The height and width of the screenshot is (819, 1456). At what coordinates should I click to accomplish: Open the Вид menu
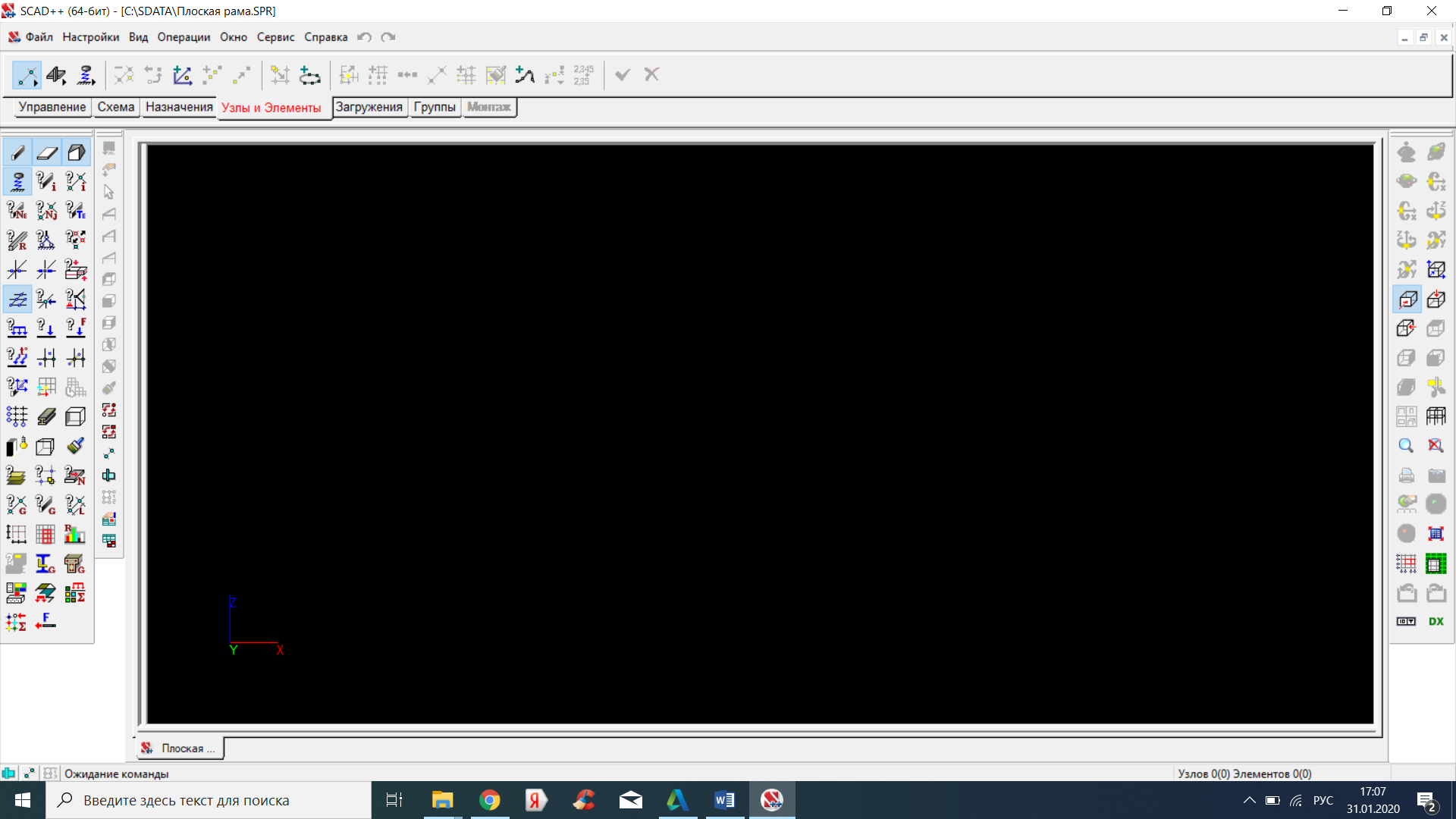pos(138,37)
